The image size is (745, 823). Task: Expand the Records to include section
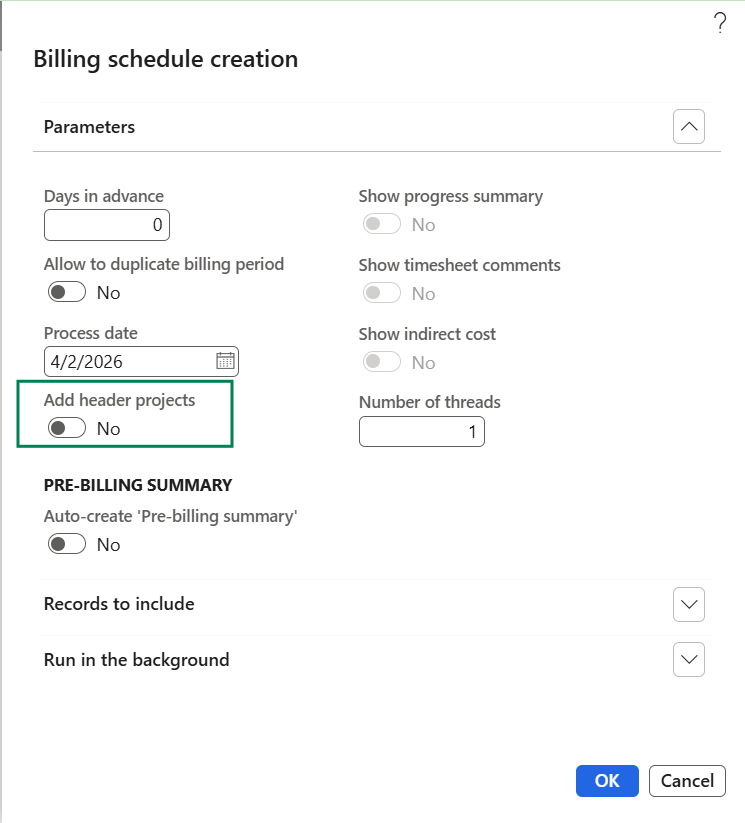[x=689, y=604]
